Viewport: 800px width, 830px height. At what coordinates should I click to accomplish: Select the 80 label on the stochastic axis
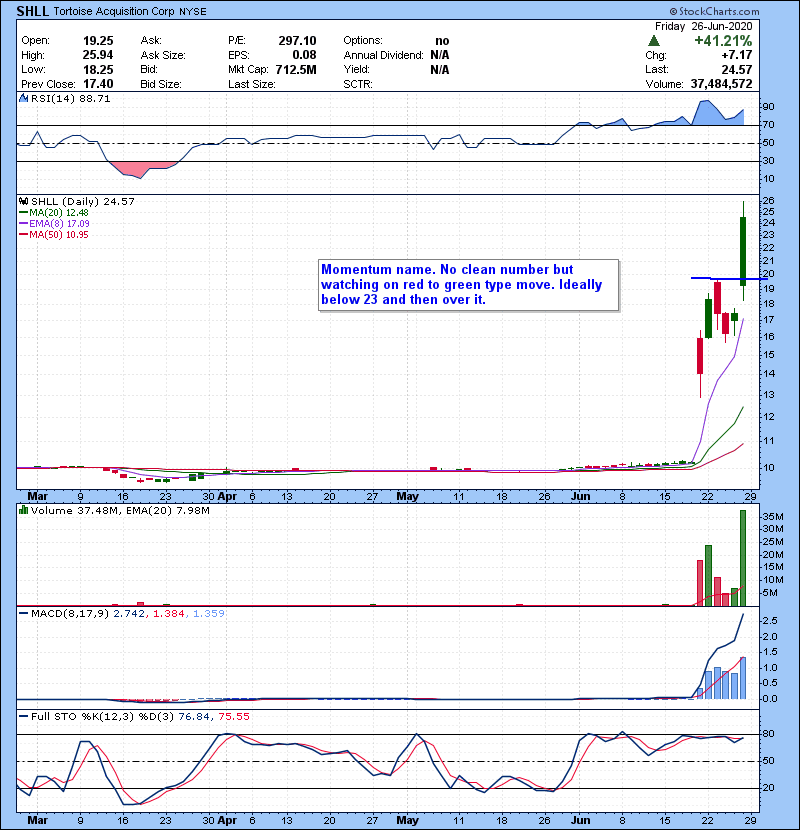coord(769,734)
